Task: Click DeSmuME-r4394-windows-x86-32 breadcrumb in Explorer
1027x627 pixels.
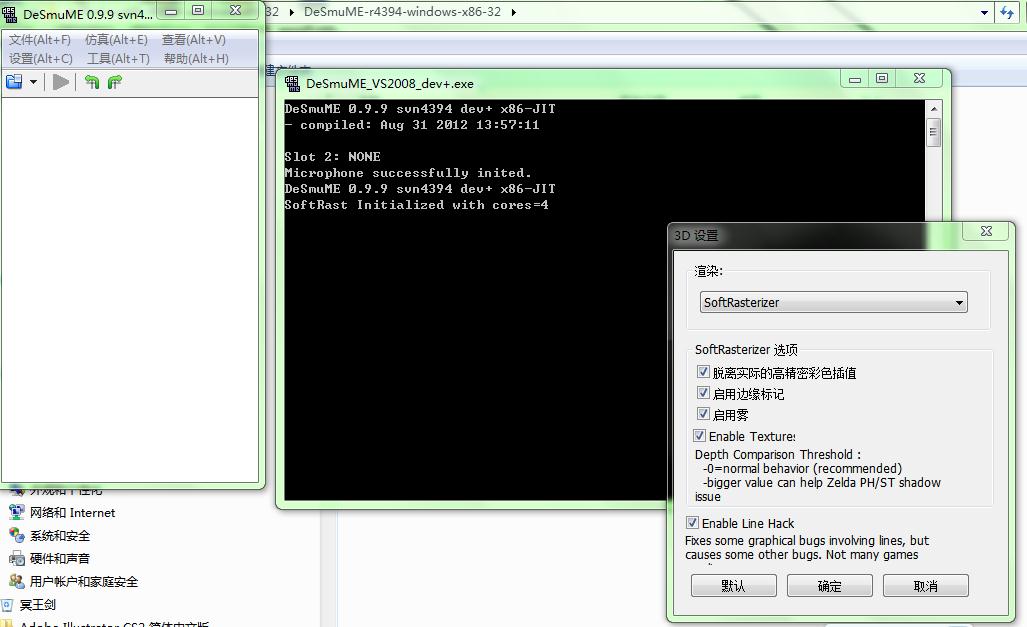Action: (402, 12)
